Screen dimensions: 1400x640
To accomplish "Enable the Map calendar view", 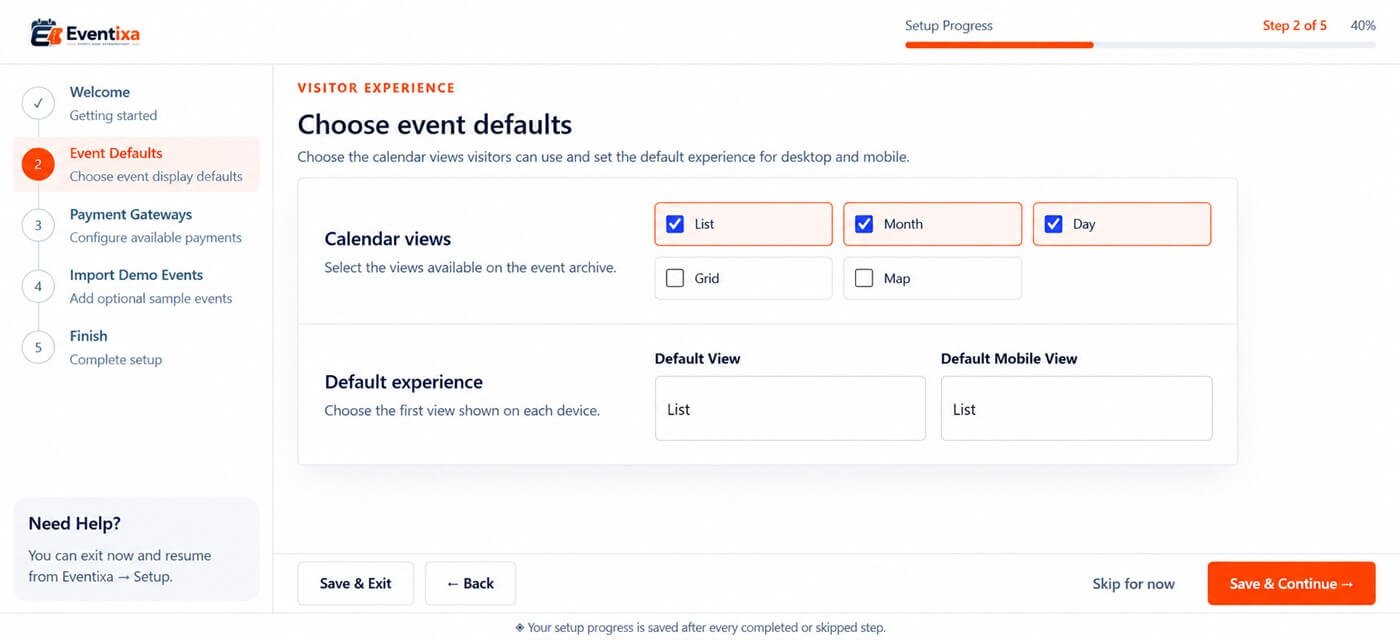I will [864, 278].
